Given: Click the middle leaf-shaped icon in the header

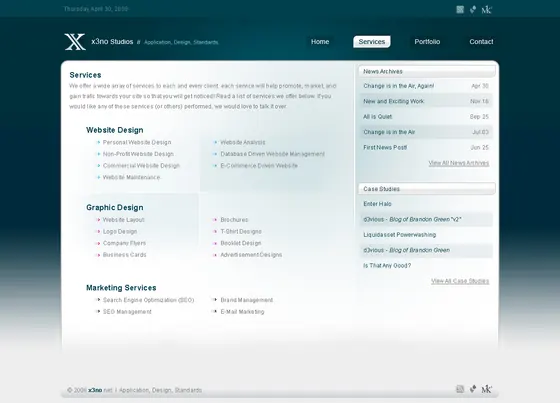Looking at the screenshot, I should pyautogui.click(x=473, y=10).
